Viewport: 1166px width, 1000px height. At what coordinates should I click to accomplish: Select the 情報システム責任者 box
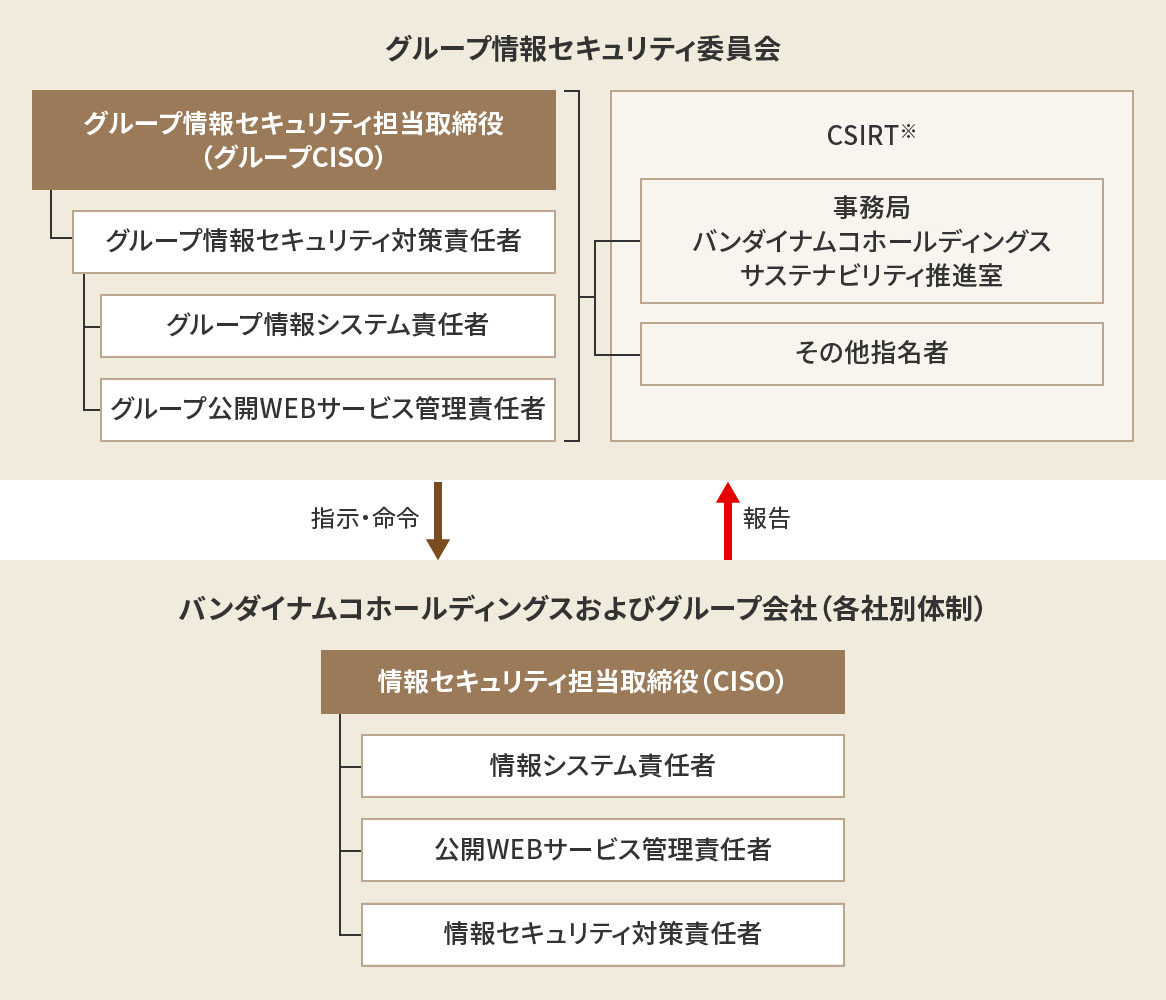[x=603, y=766]
